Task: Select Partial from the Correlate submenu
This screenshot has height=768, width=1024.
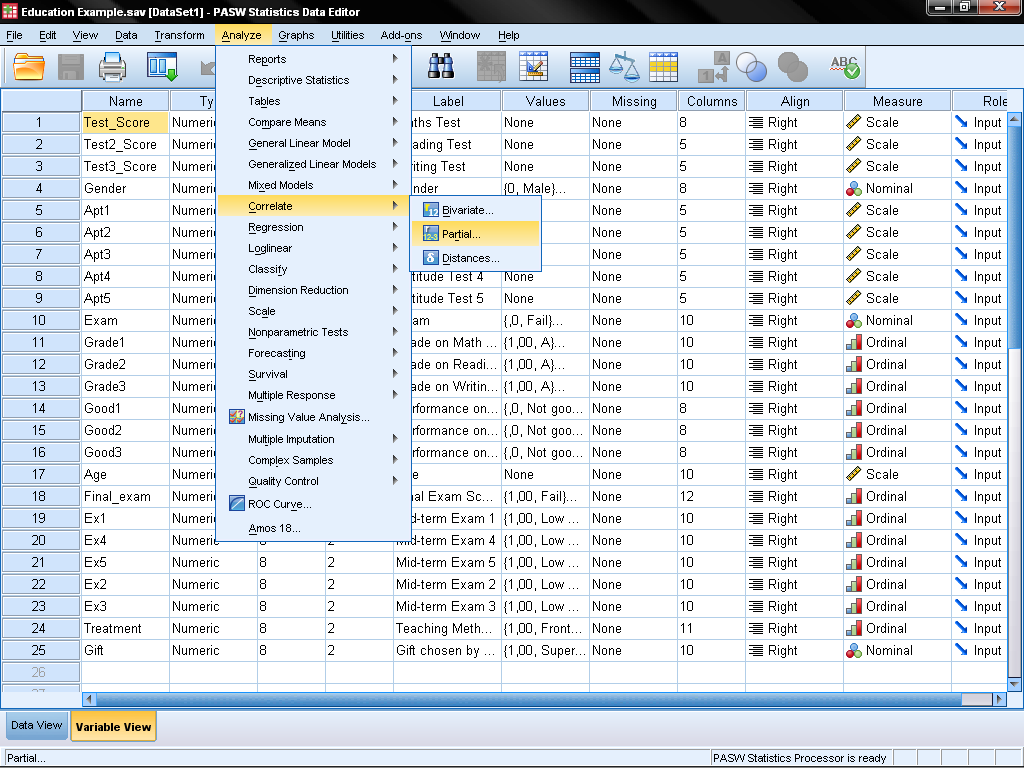Action: click(x=461, y=234)
